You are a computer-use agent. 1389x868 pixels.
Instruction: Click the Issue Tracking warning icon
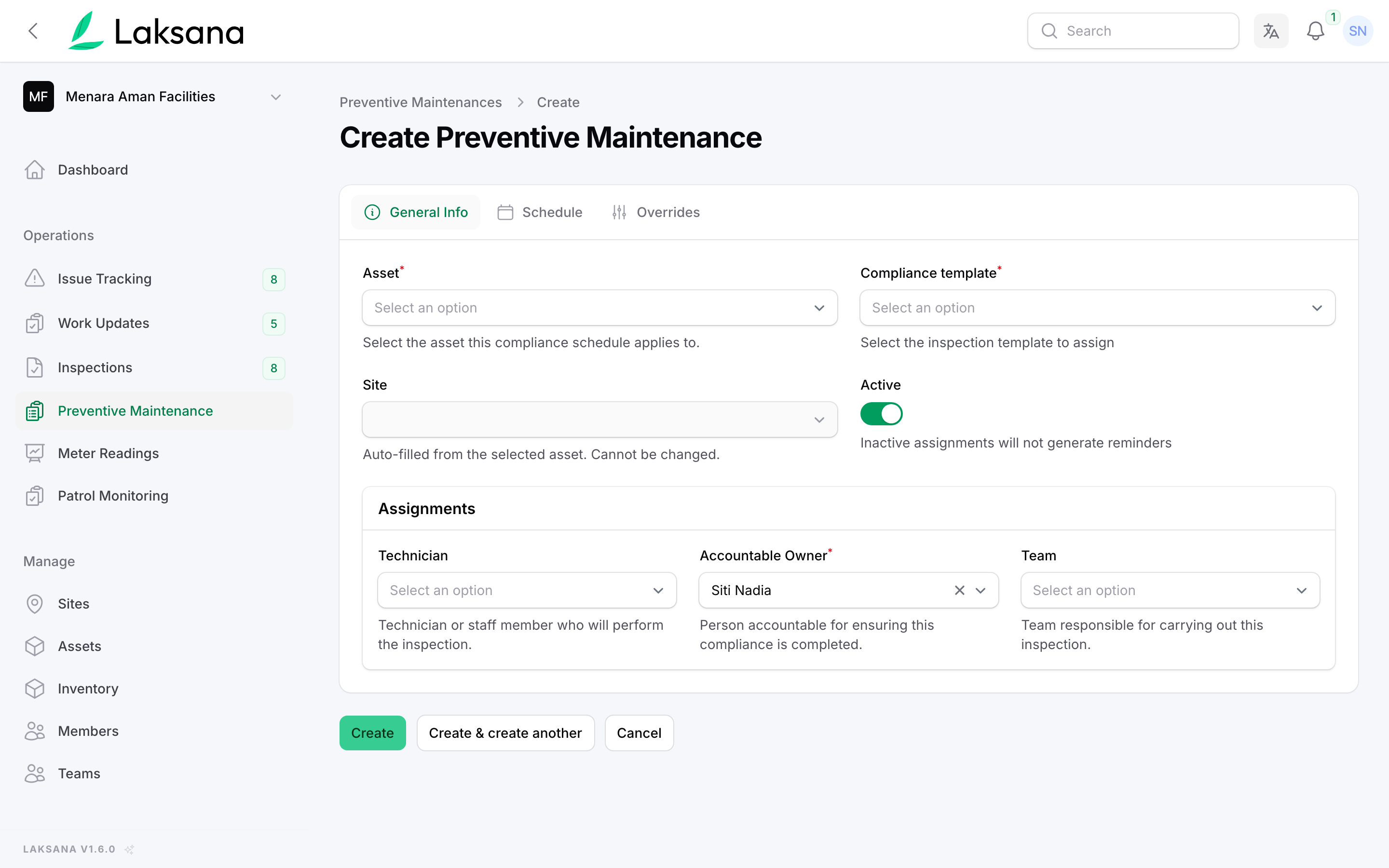pyautogui.click(x=34, y=278)
